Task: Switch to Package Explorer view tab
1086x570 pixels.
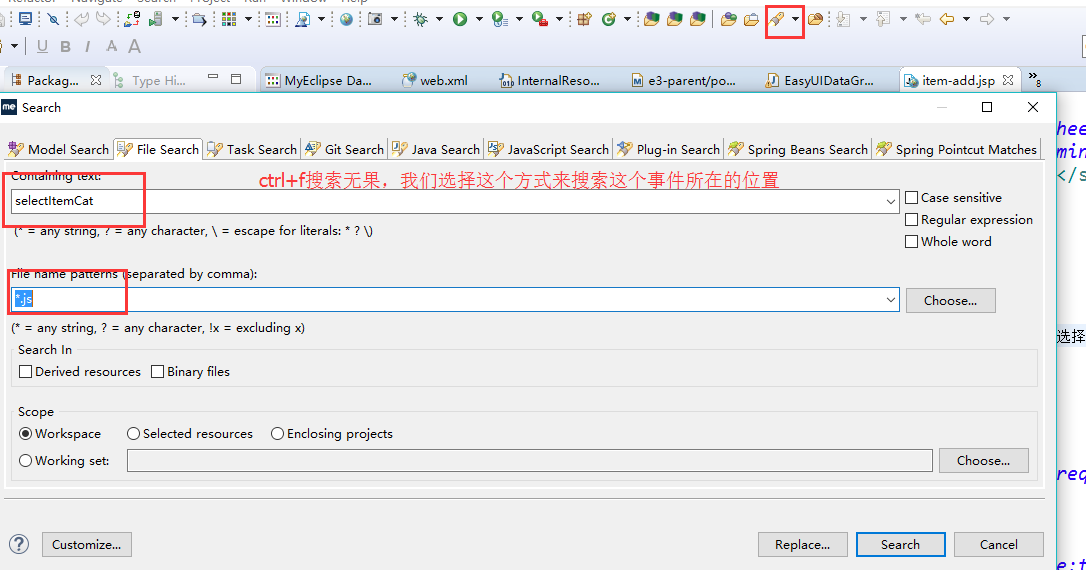Action: coord(53,80)
